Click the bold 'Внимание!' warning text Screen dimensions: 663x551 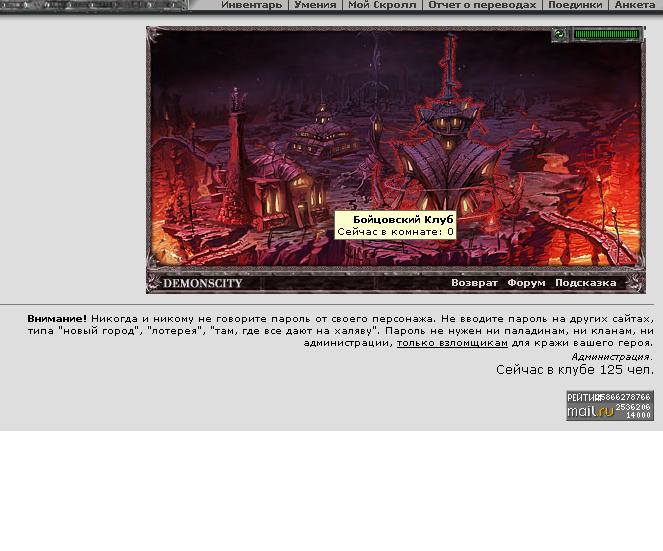pos(57,318)
